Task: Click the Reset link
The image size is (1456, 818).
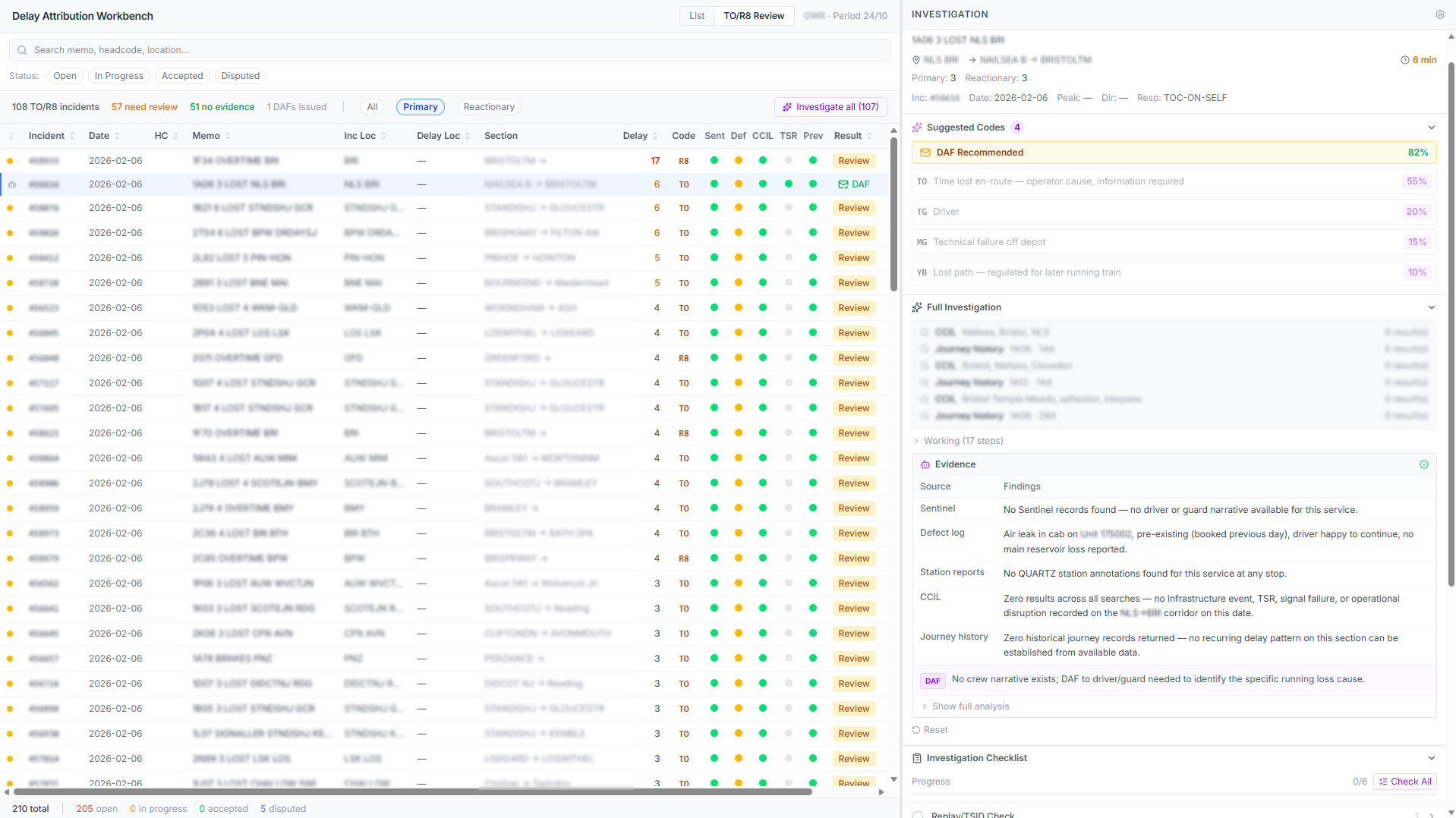Action: click(x=930, y=730)
